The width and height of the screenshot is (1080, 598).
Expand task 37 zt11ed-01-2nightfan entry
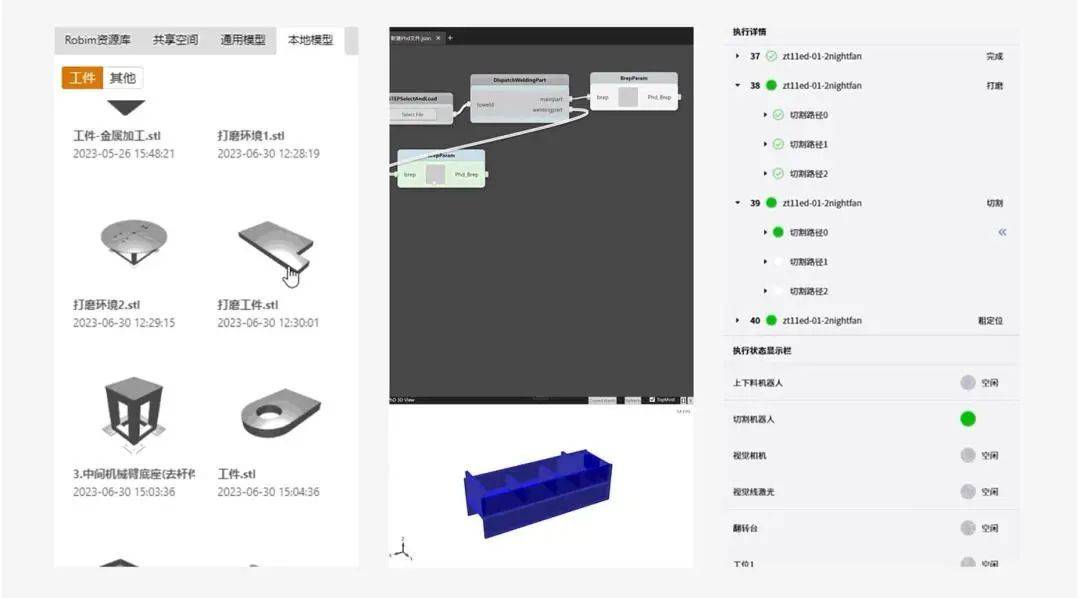tap(737, 56)
